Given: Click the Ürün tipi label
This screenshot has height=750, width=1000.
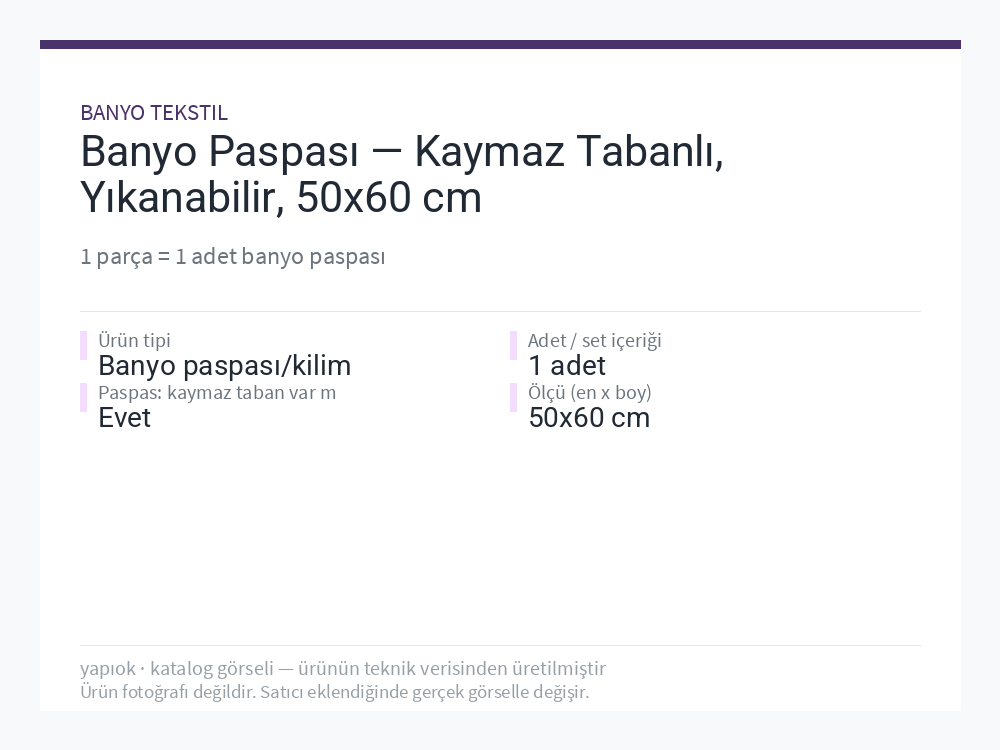Looking at the screenshot, I should click(134, 340).
